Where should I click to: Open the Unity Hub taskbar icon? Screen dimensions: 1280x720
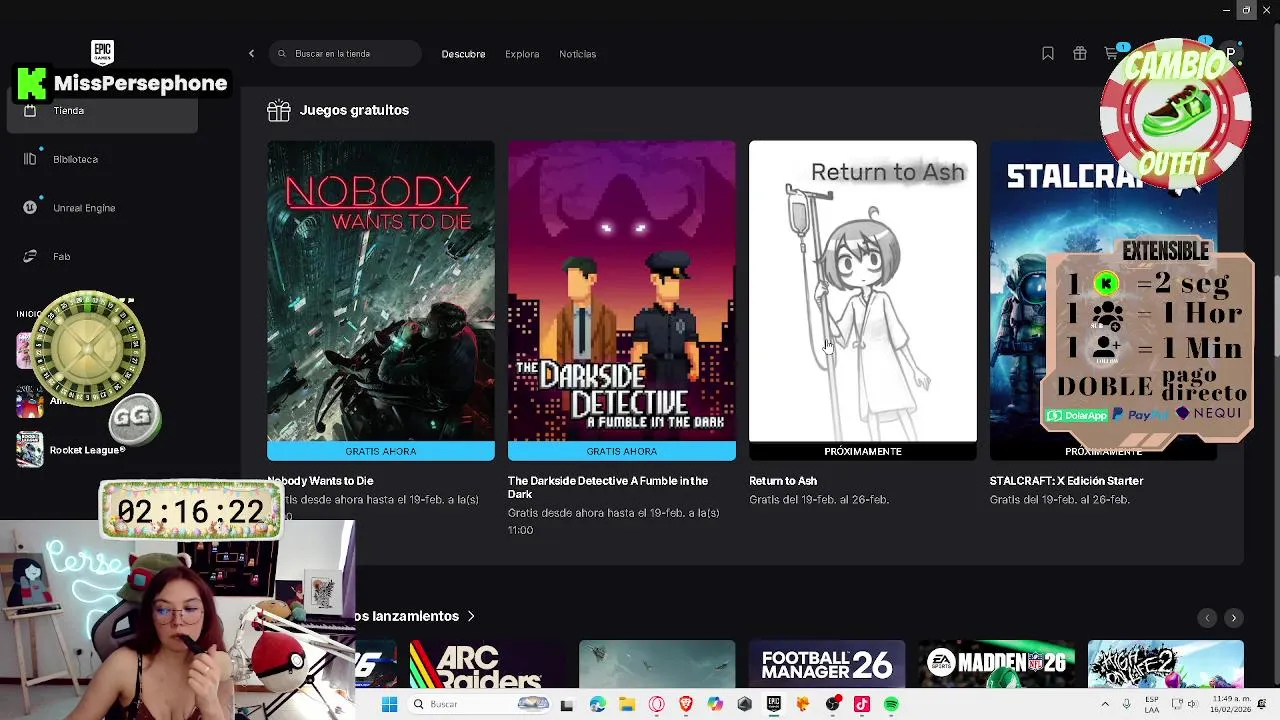[744, 704]
